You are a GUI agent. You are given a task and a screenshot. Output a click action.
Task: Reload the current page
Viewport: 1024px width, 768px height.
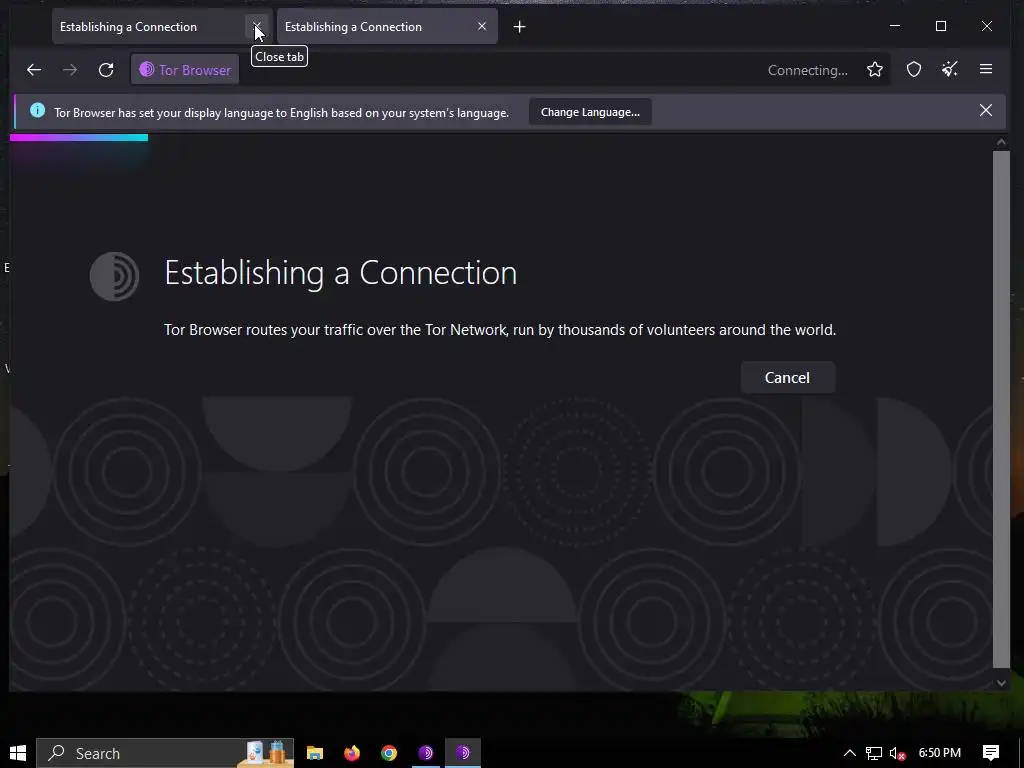coord(106,70)
